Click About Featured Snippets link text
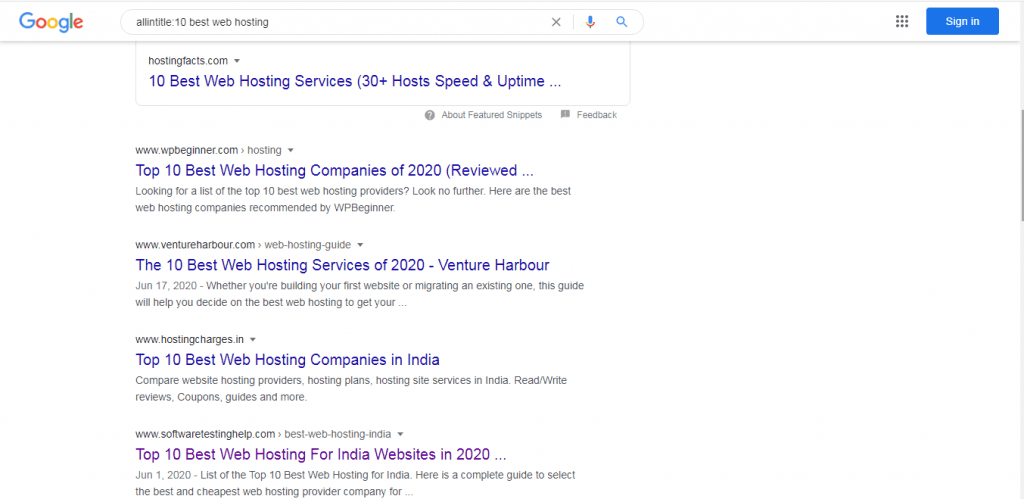Screen dimensions: 1024x499 (x=492, y=115)
